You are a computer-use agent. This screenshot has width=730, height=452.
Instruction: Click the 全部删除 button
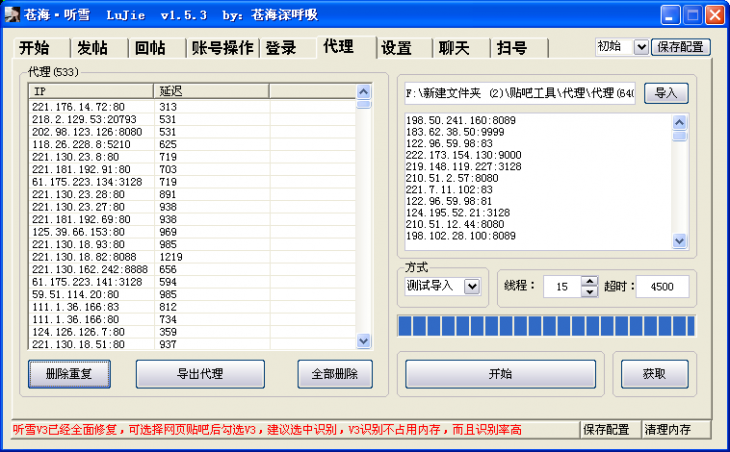pyautogui.click(x=335, y=374)
